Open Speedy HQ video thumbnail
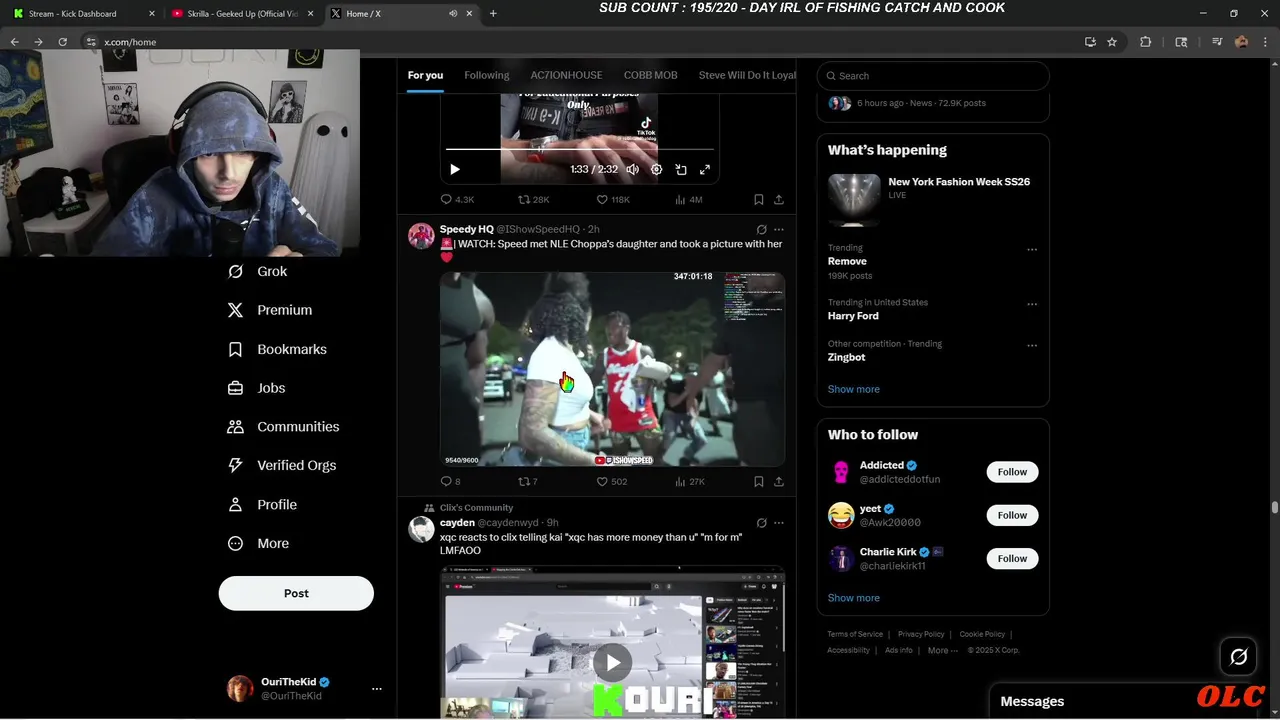Image resolution: width=1280 pixels, height=720 pixels. point(612,369)
